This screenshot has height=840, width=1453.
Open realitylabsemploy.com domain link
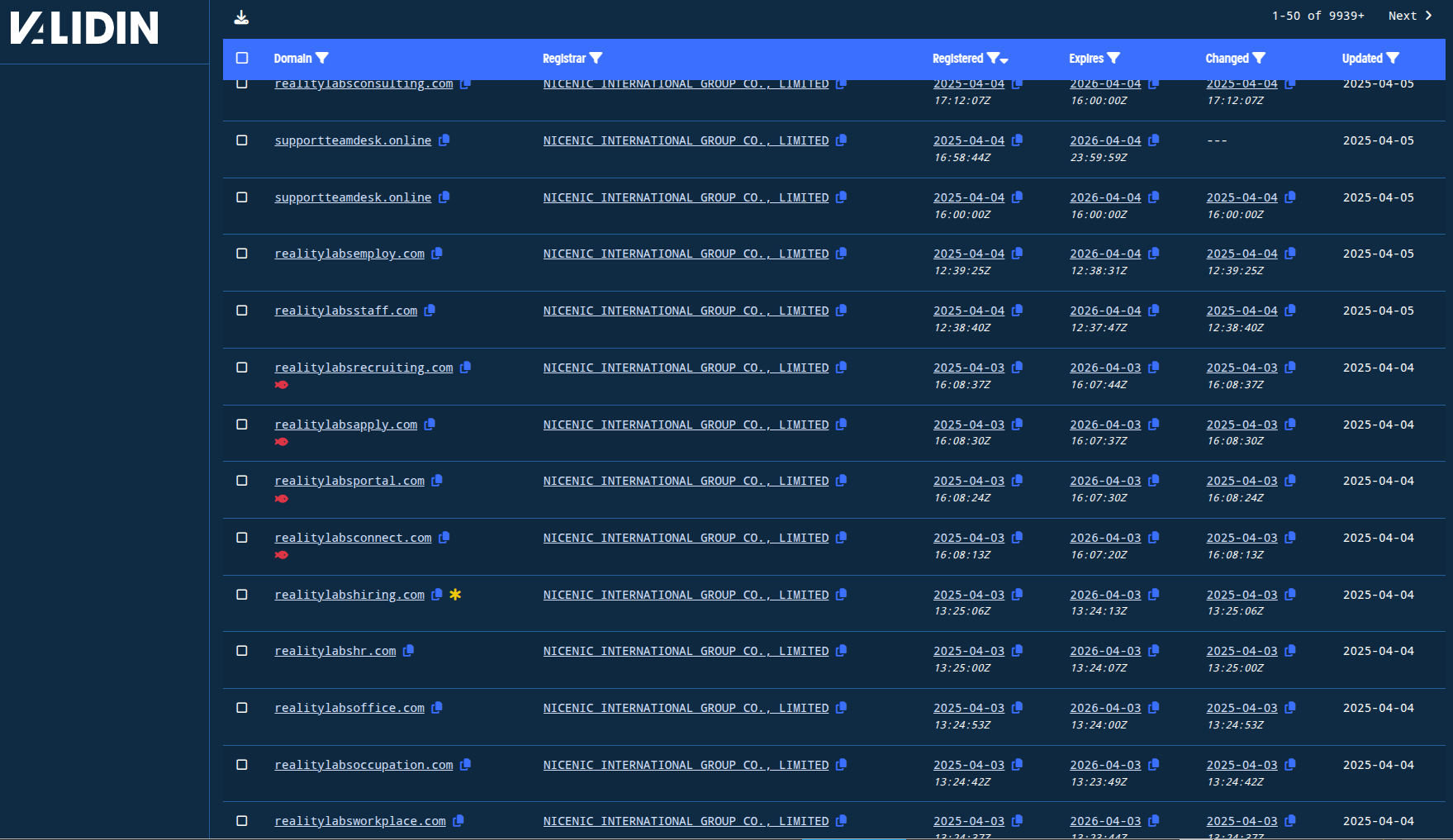pos(349,254)
